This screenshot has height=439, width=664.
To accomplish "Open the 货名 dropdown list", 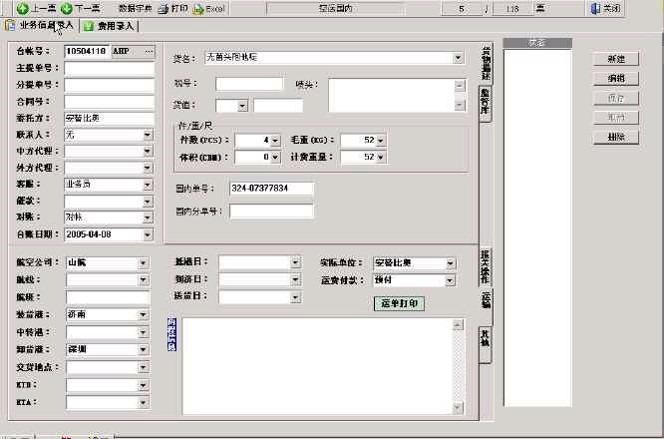I will click(458, 58).
